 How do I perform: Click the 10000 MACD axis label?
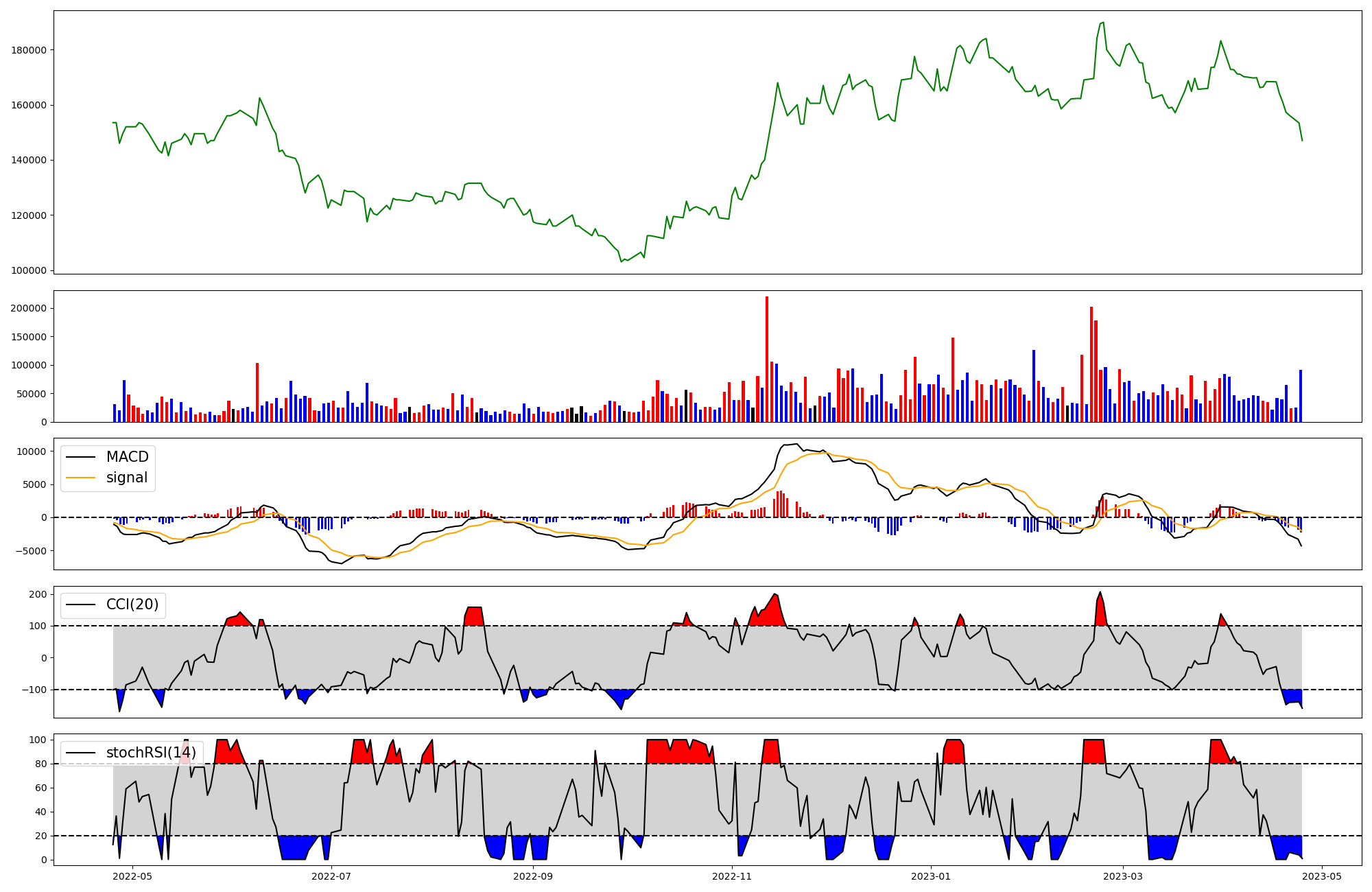click(32, 451)
